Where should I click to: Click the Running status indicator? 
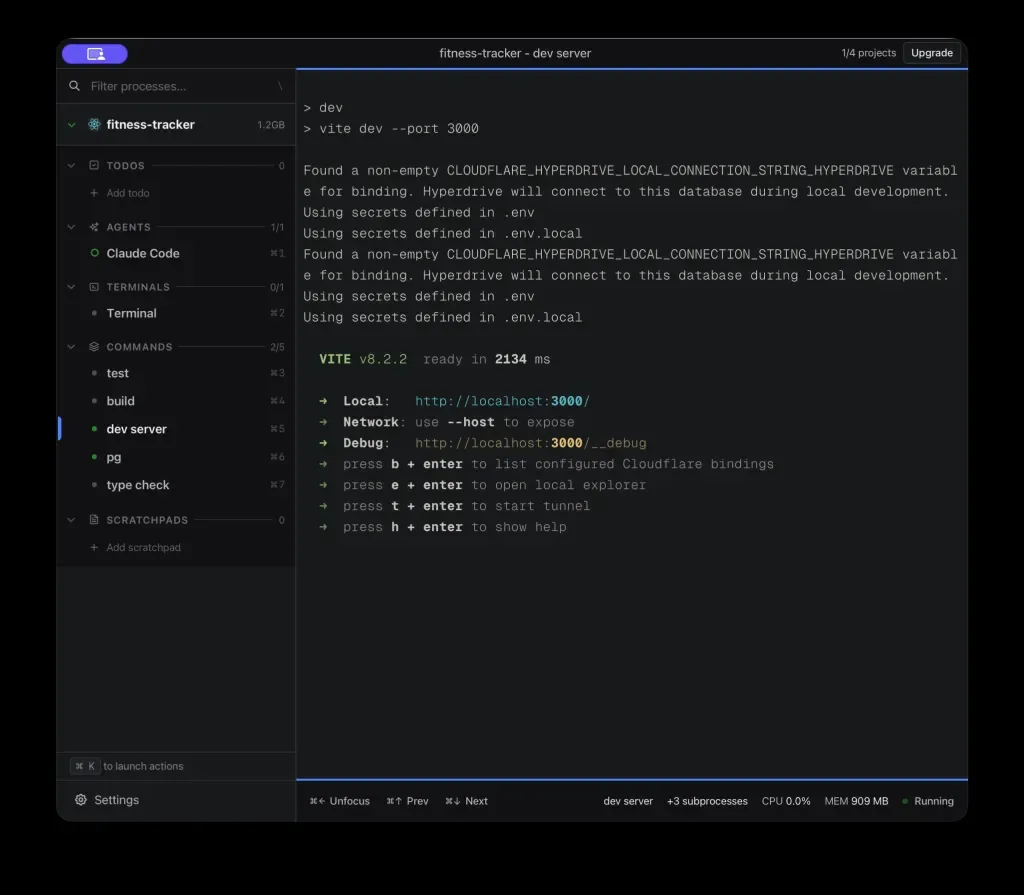click(928, 801)
